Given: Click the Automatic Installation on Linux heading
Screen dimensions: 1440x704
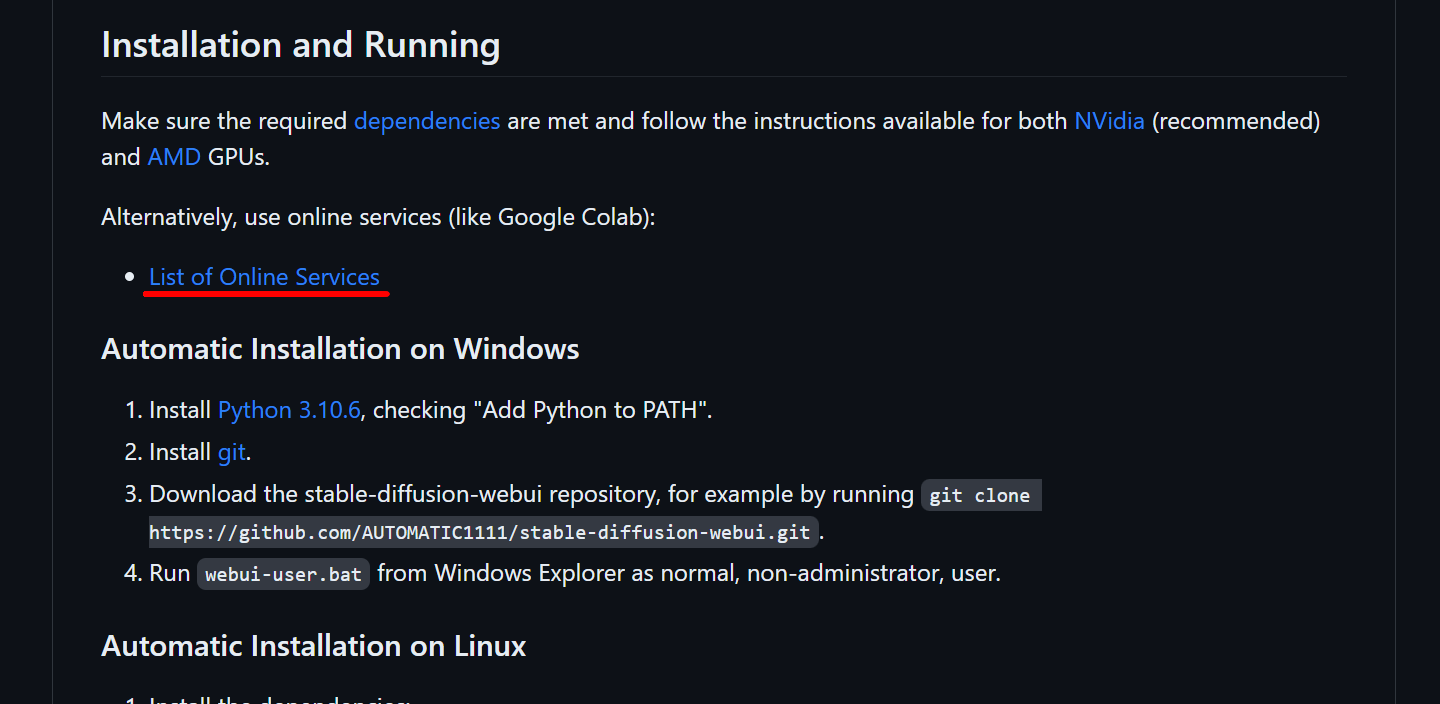Looking at the screenshot, I should pyautogui.click(x=314, y=646).
